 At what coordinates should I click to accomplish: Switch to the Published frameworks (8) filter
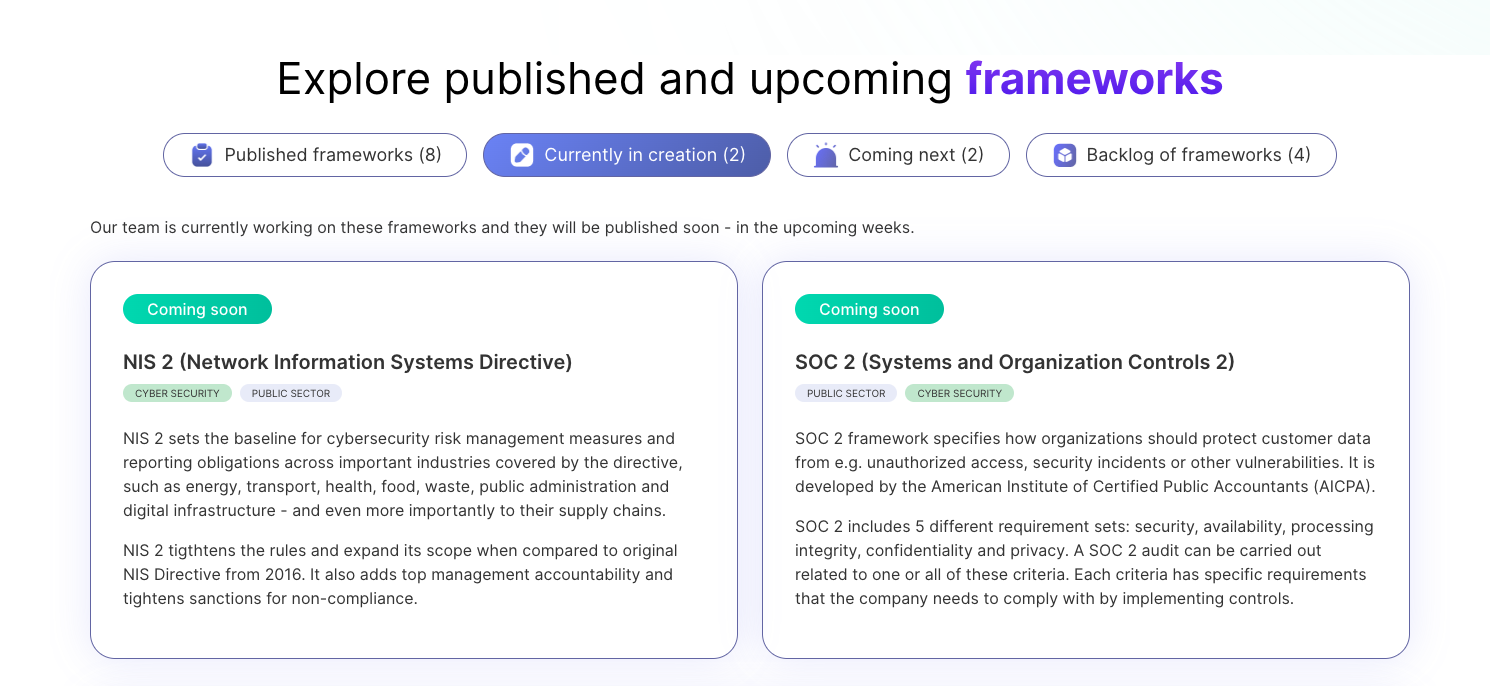pyautogui.click(x=314, y=155)
